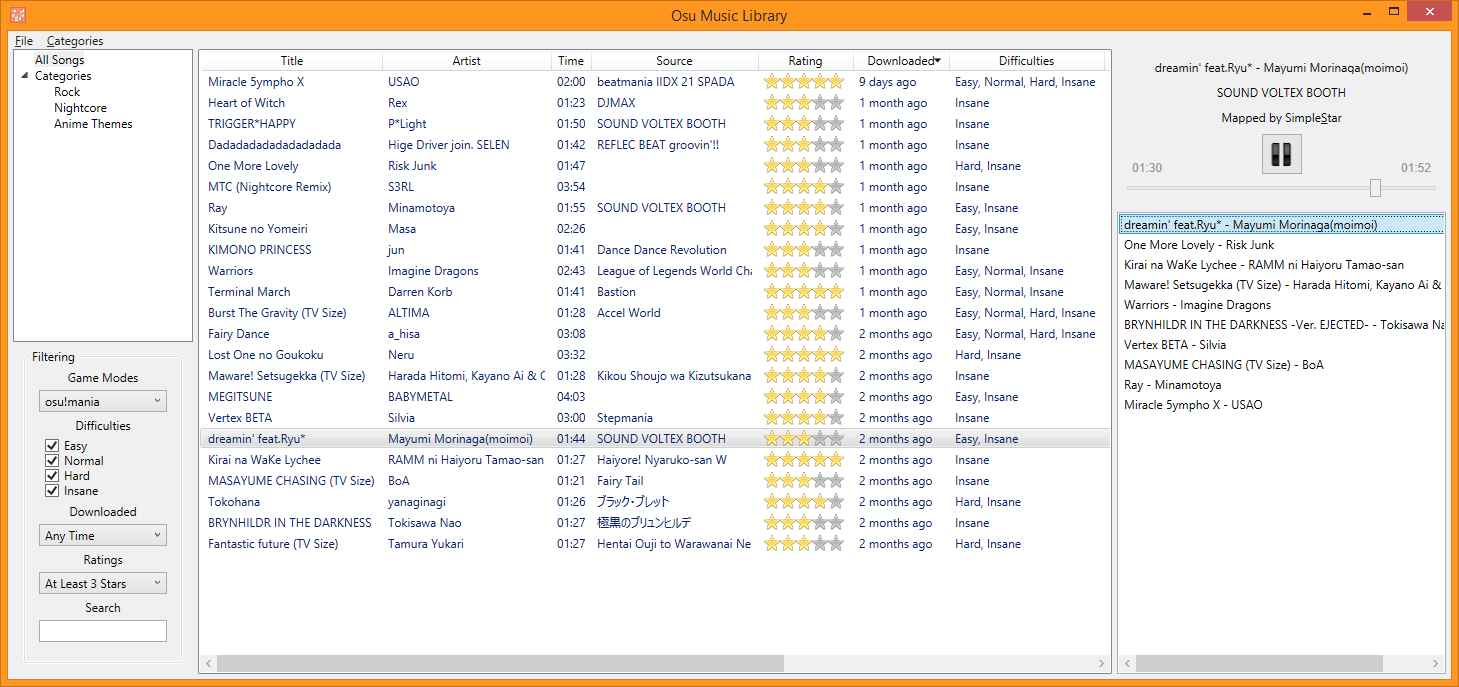
Task: Click rating stars for MEGITSUNE
Action: pos(804,397)
